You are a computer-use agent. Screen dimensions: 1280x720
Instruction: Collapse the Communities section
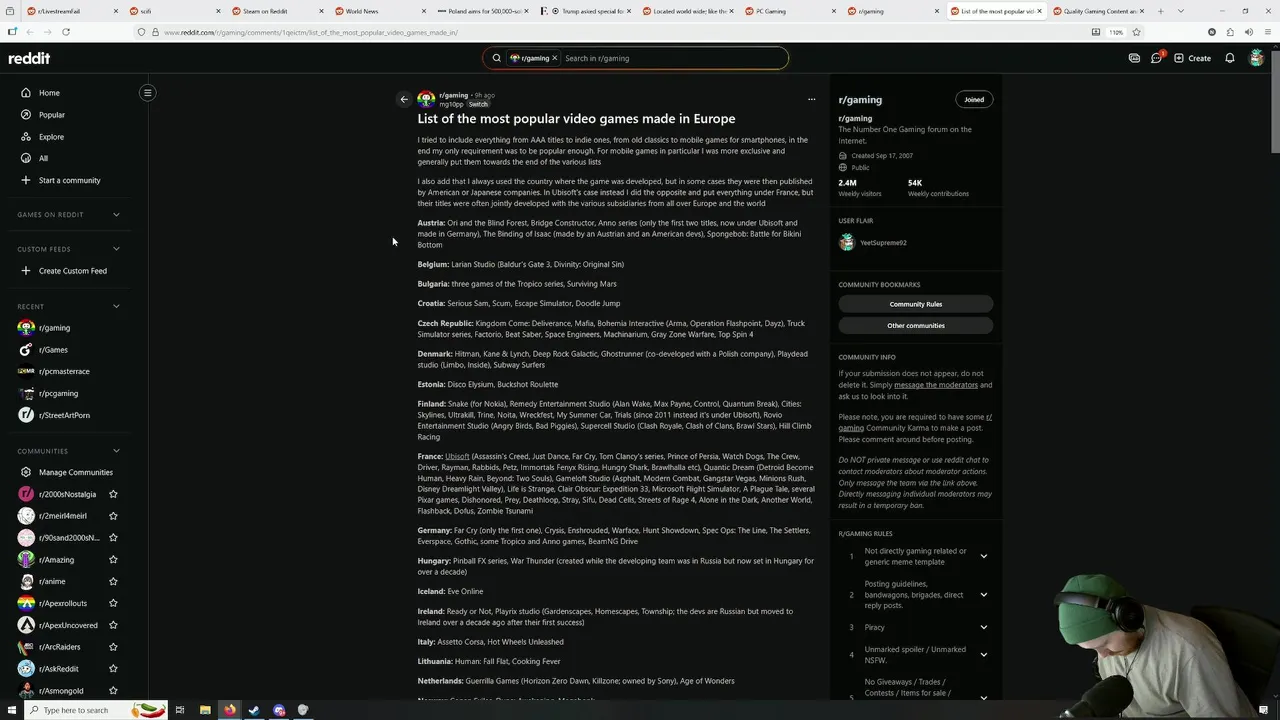pos(116,451)
